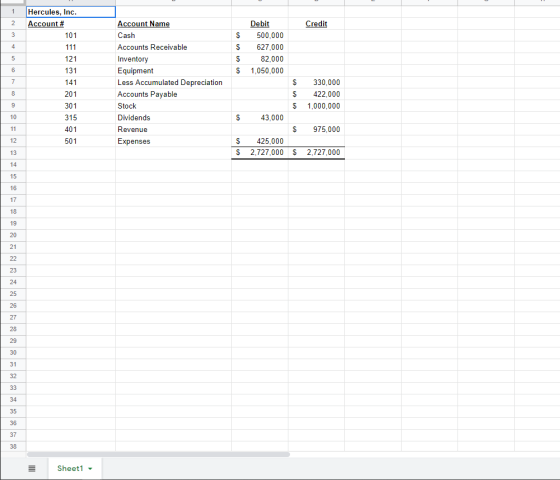Click the horizontal scrollbar at bottom

pyautogui.click(x=158, y=454)
